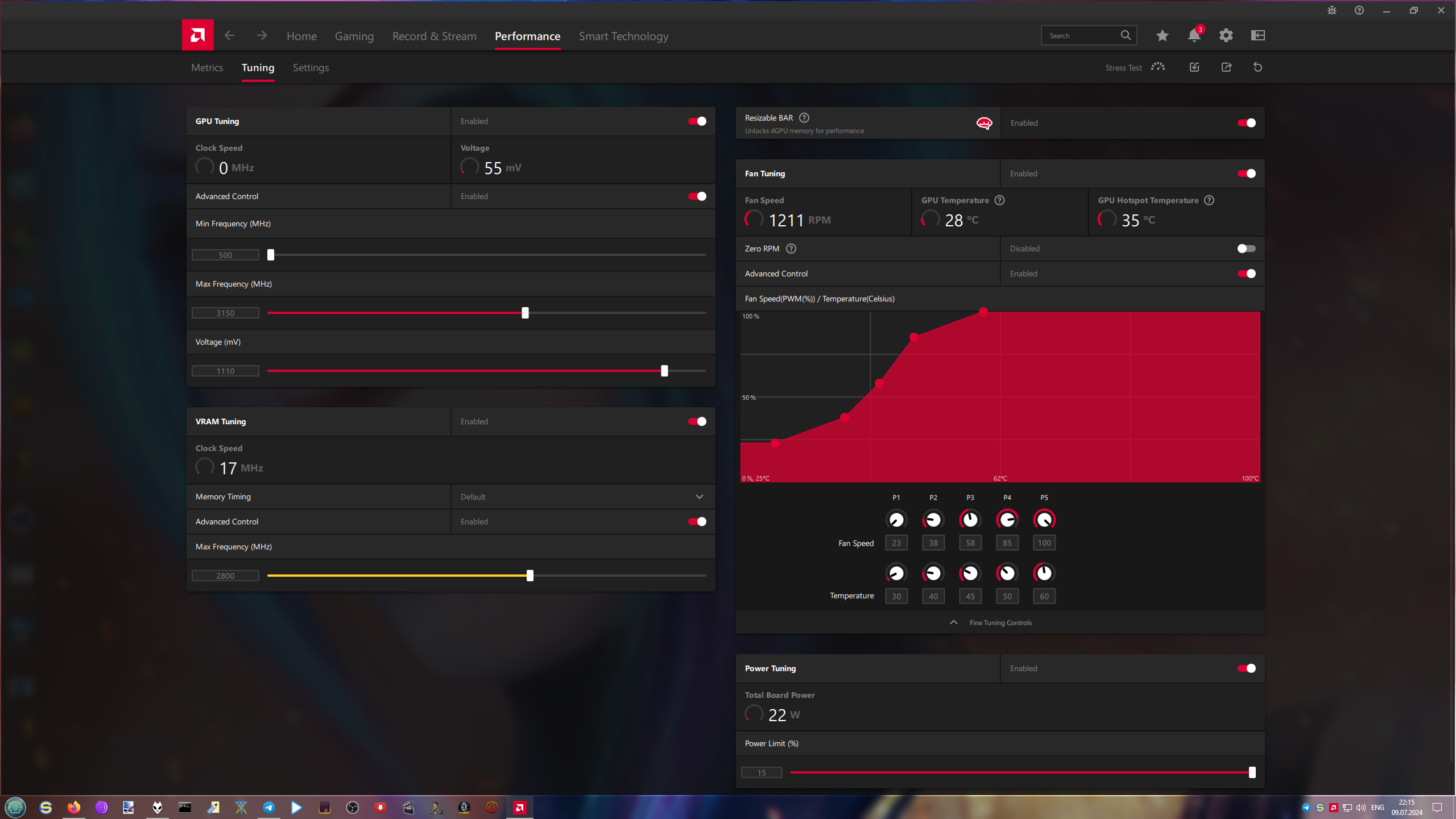This screenshot has height=819, width=1456.
Task: Click the reset tuning arrow icon
Action: point(1258,67)
